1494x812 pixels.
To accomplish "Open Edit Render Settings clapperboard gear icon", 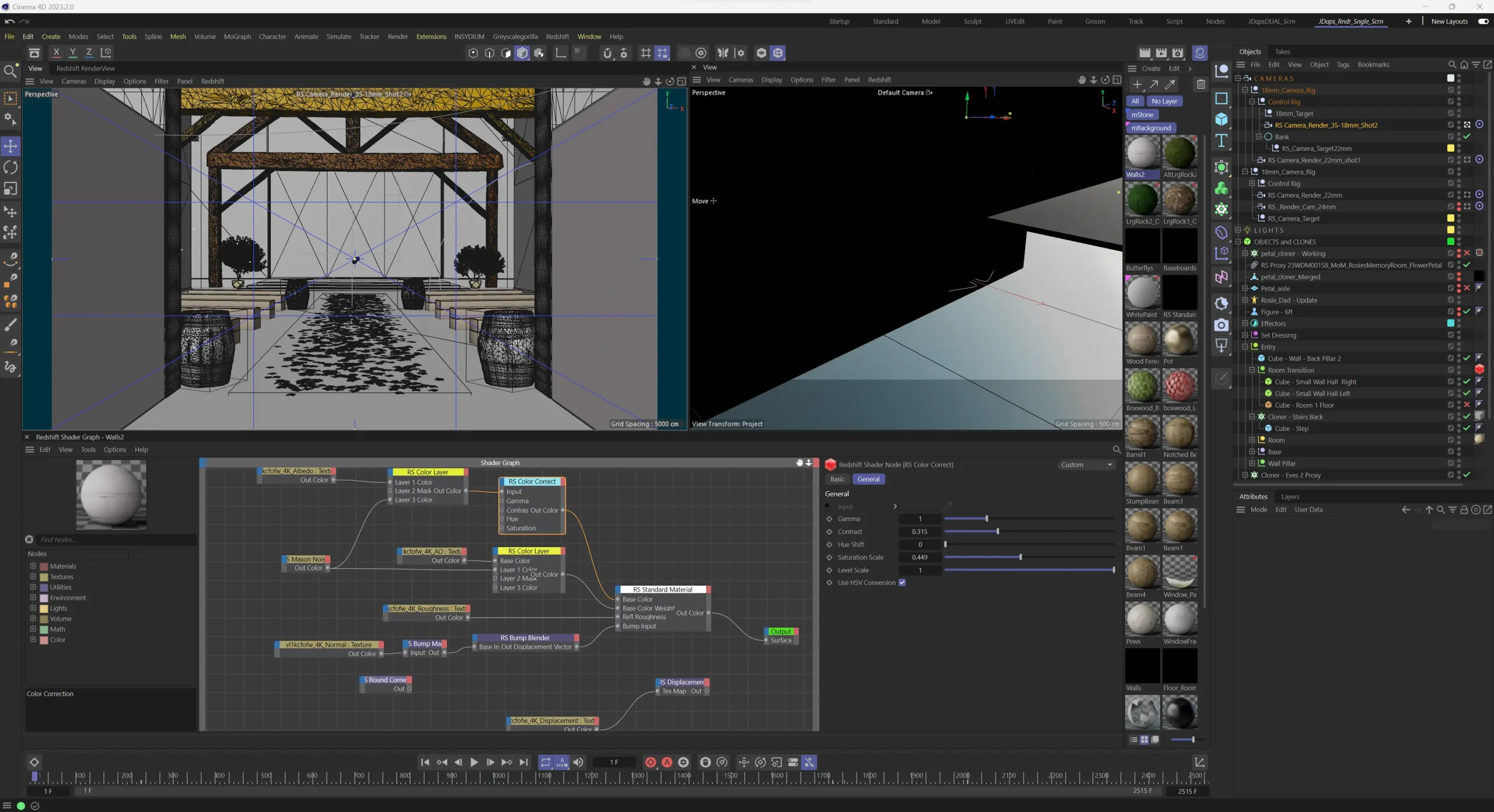I will [1178, 53].
